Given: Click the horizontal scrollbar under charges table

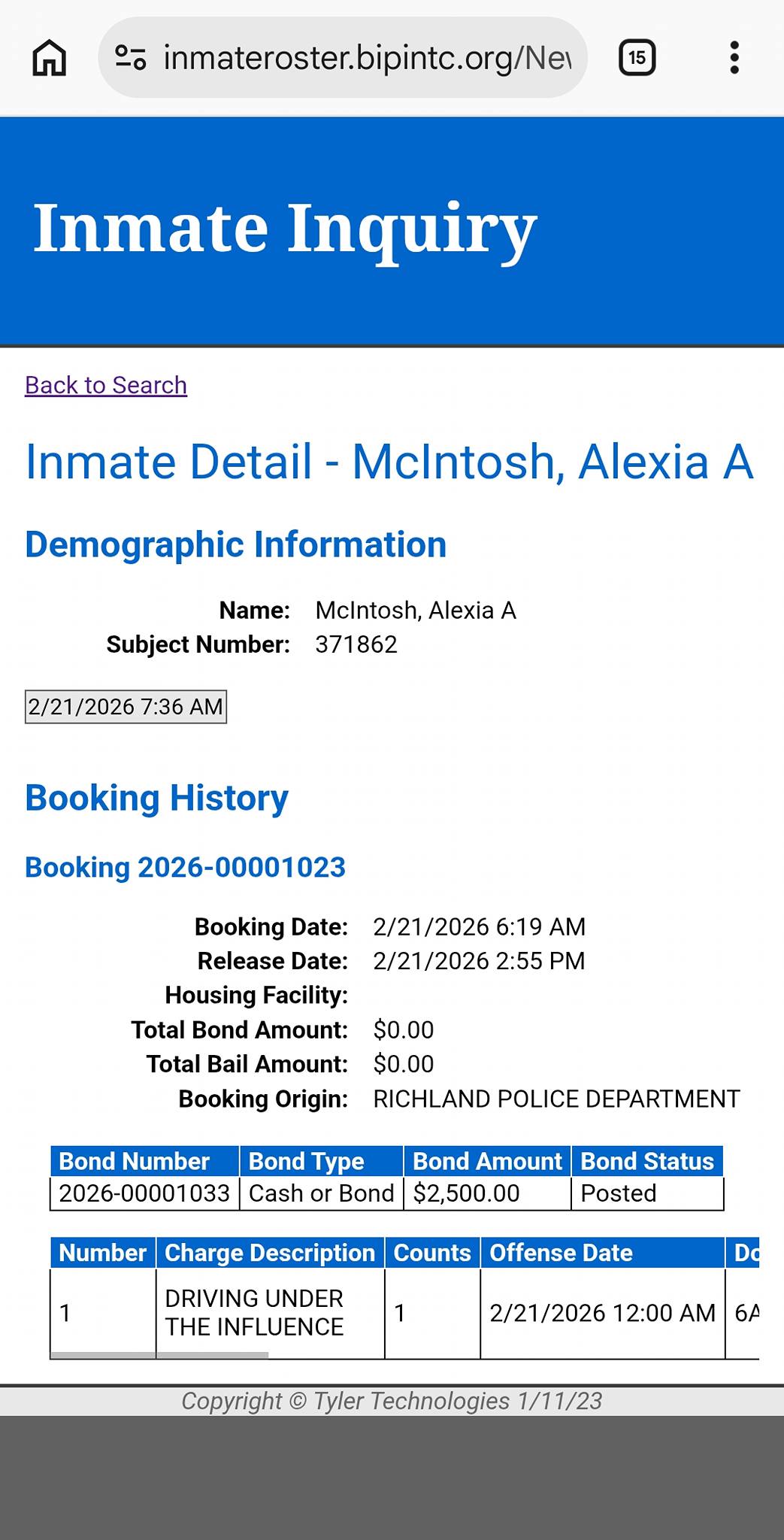Looking at the screenshot, I should 159,1355.
